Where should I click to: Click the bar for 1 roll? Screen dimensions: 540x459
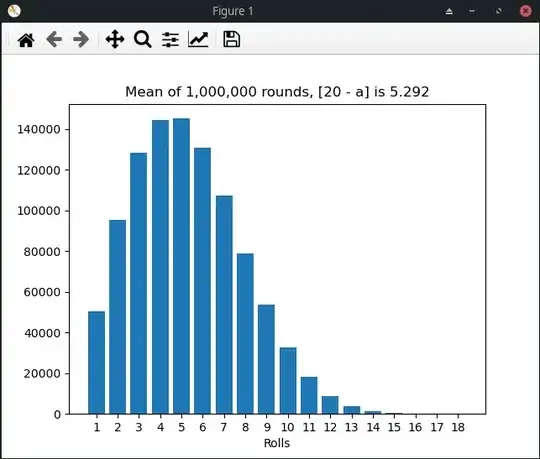pyautogui.click(x=96, y=363)
